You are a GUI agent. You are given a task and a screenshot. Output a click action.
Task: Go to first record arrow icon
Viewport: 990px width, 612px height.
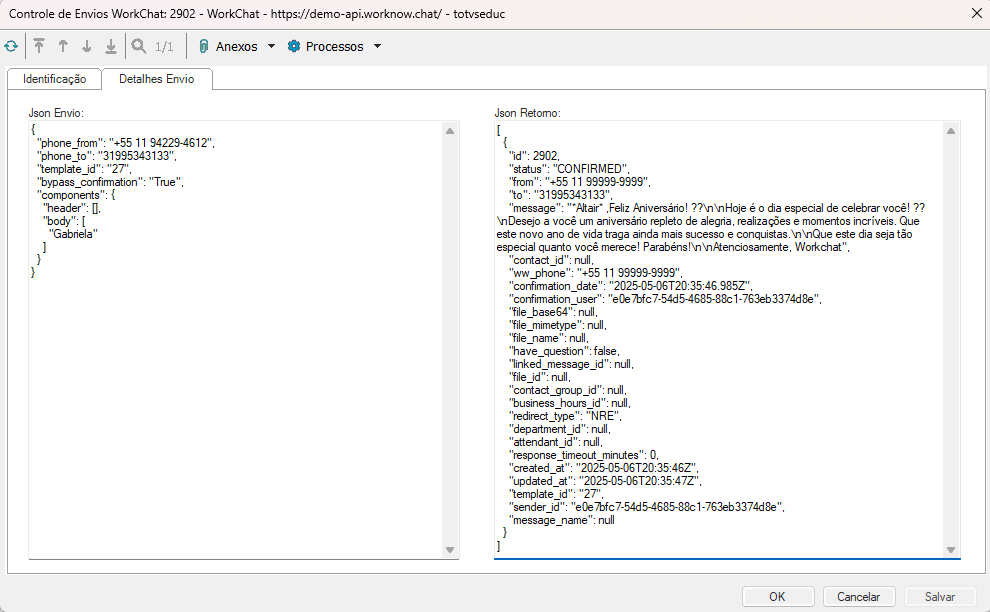click(x=39, y=47)
